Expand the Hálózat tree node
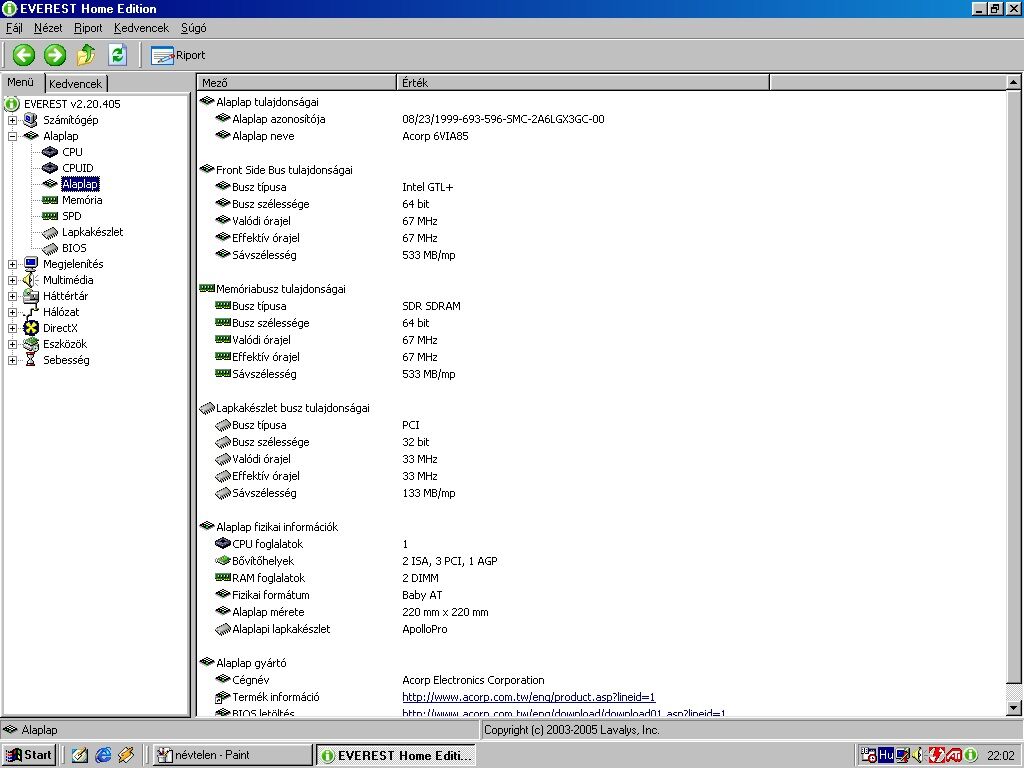 pyautogui.click(x=12, y=312)
